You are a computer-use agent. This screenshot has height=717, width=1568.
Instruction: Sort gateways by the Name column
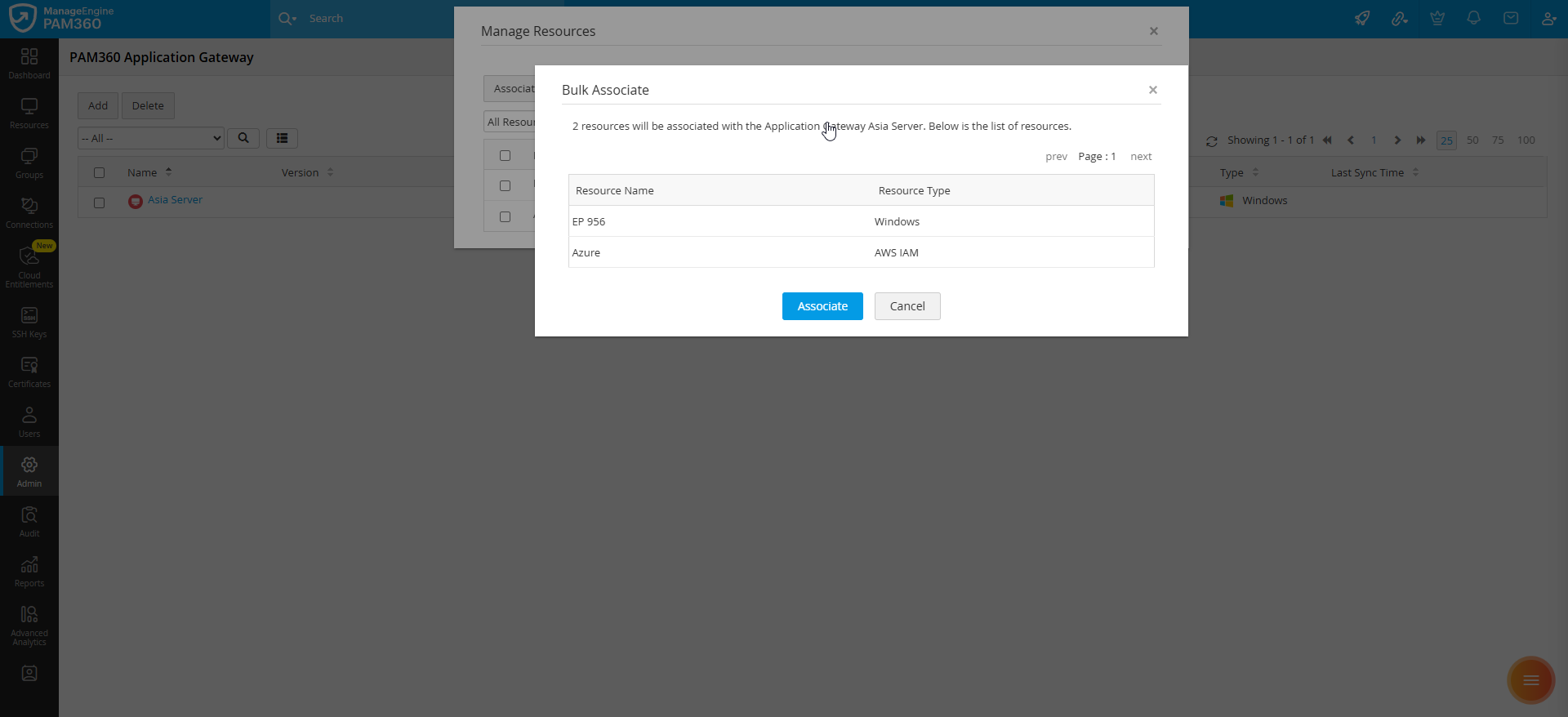tap(149, 172)
